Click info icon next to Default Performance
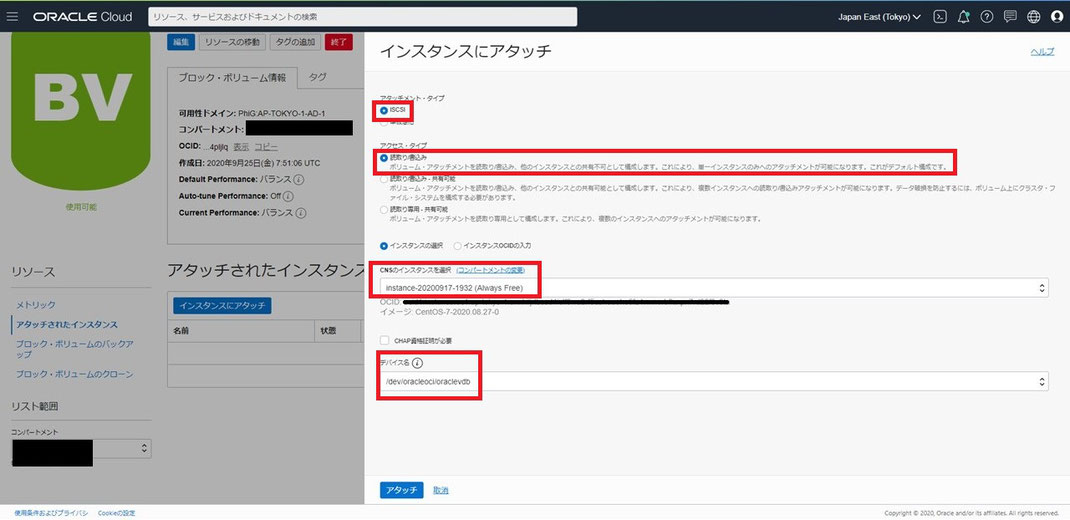The height and width of the screenshot is (520, 1070). tap(299, 179)
